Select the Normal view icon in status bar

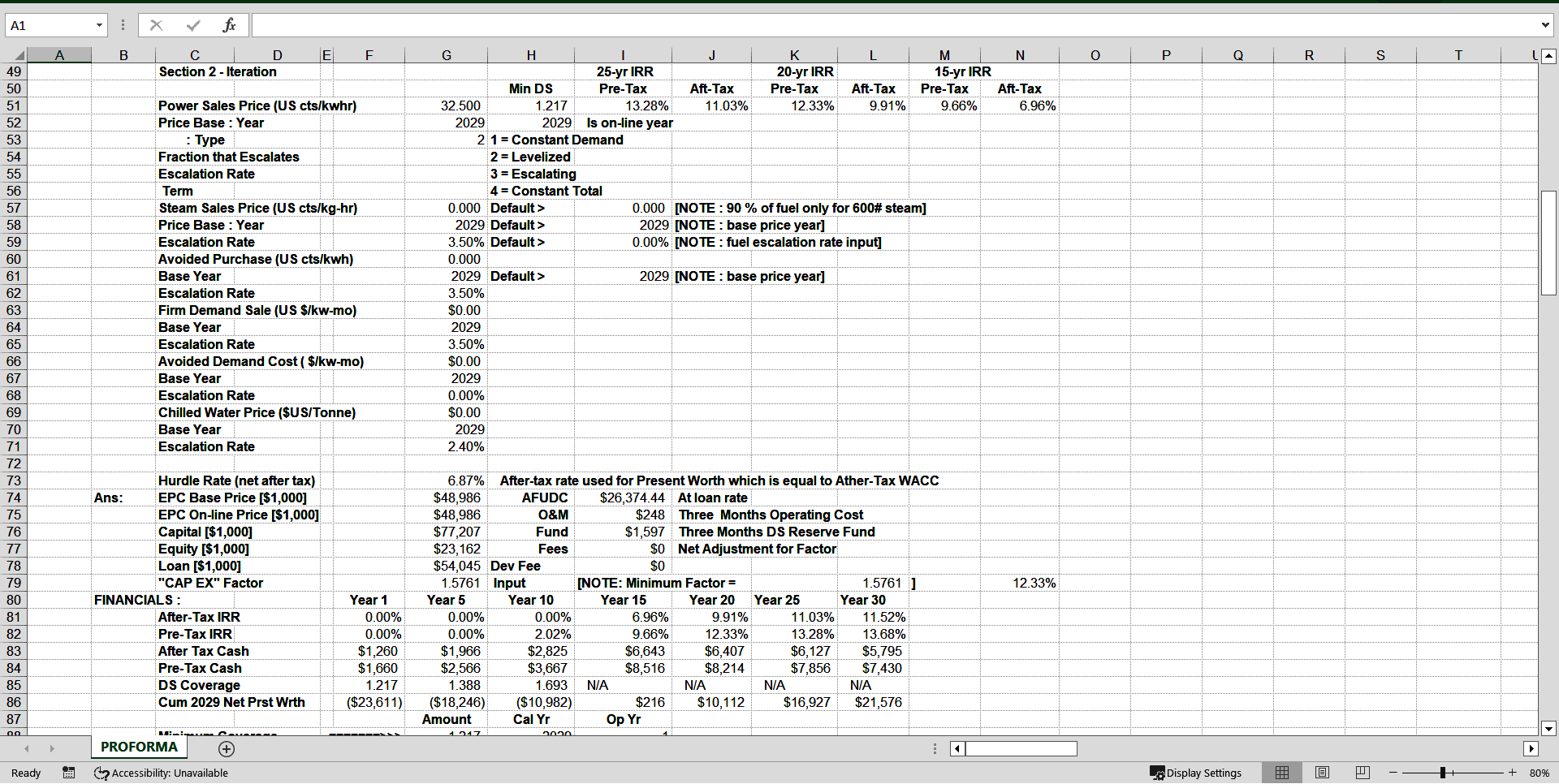pyautogui.click(x=1283, y=773)
